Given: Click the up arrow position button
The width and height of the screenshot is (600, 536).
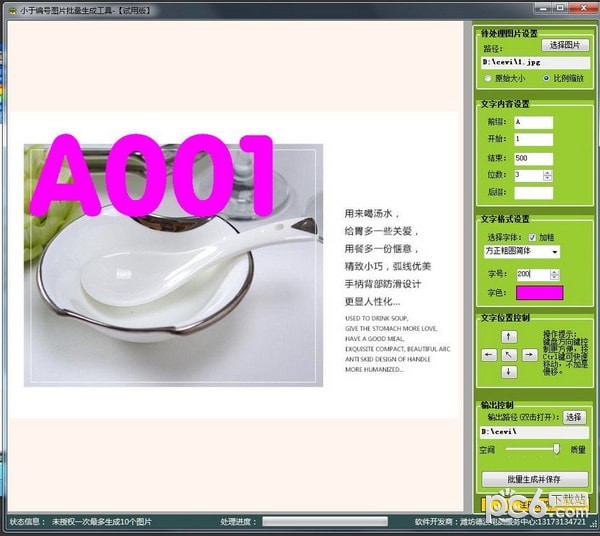Looking at the screenshot, I should (508, 337).
